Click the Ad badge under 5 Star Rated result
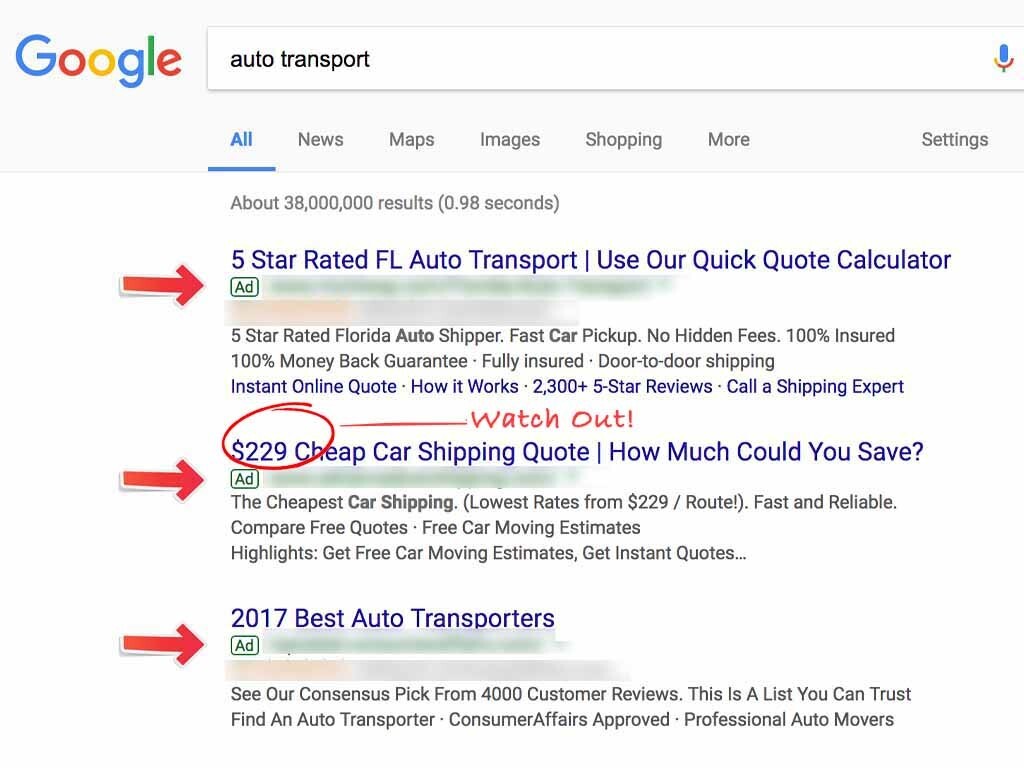The image size is (1024, 768). pos(245,287)
